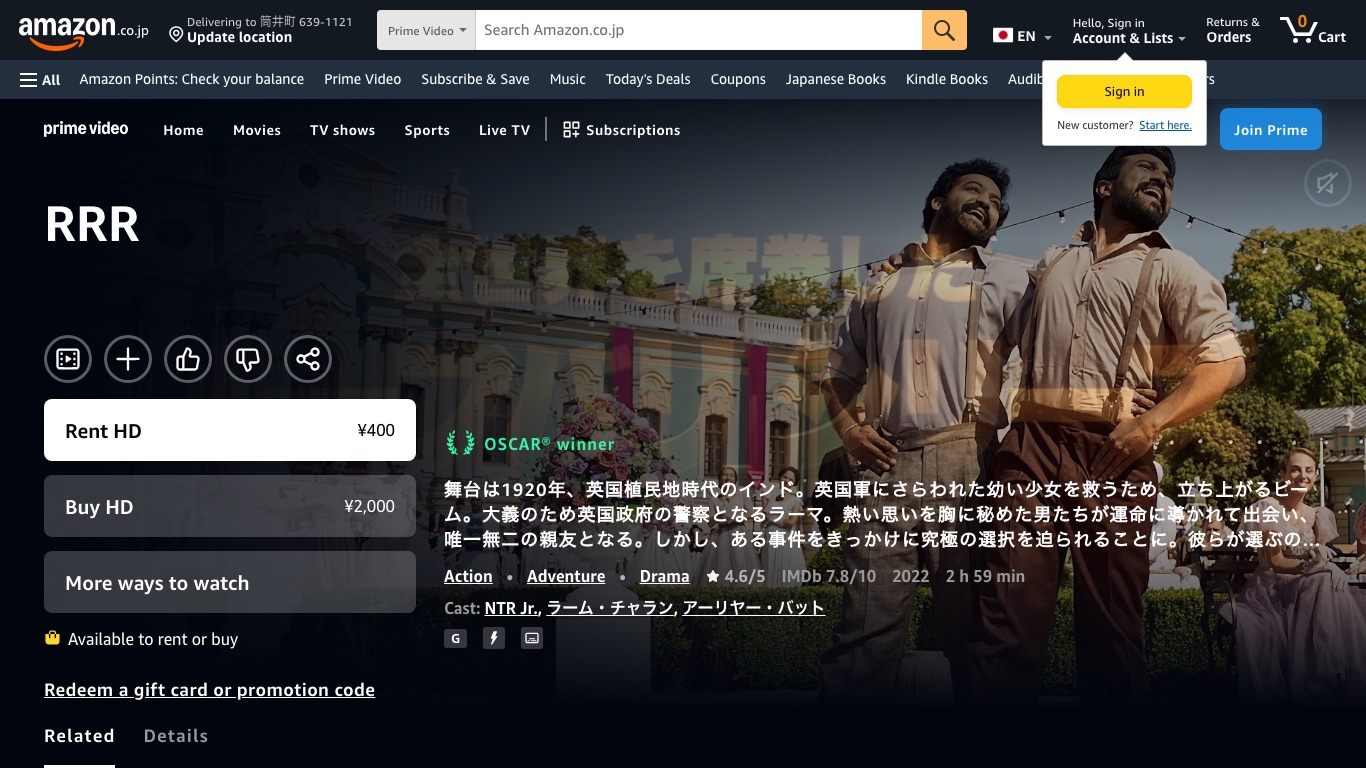Click the search magnifier button
1366x768 pixels.
tap(944, 30)
